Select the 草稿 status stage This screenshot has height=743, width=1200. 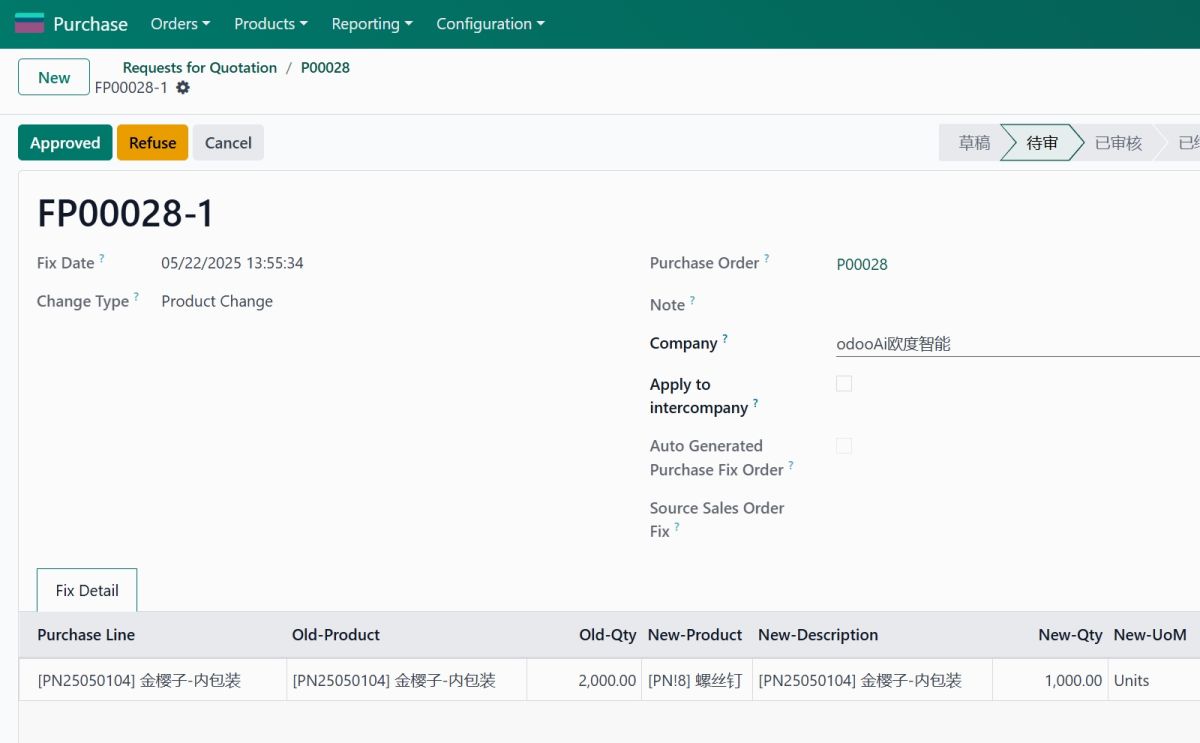pyautogui.click(x=973, y=143)
